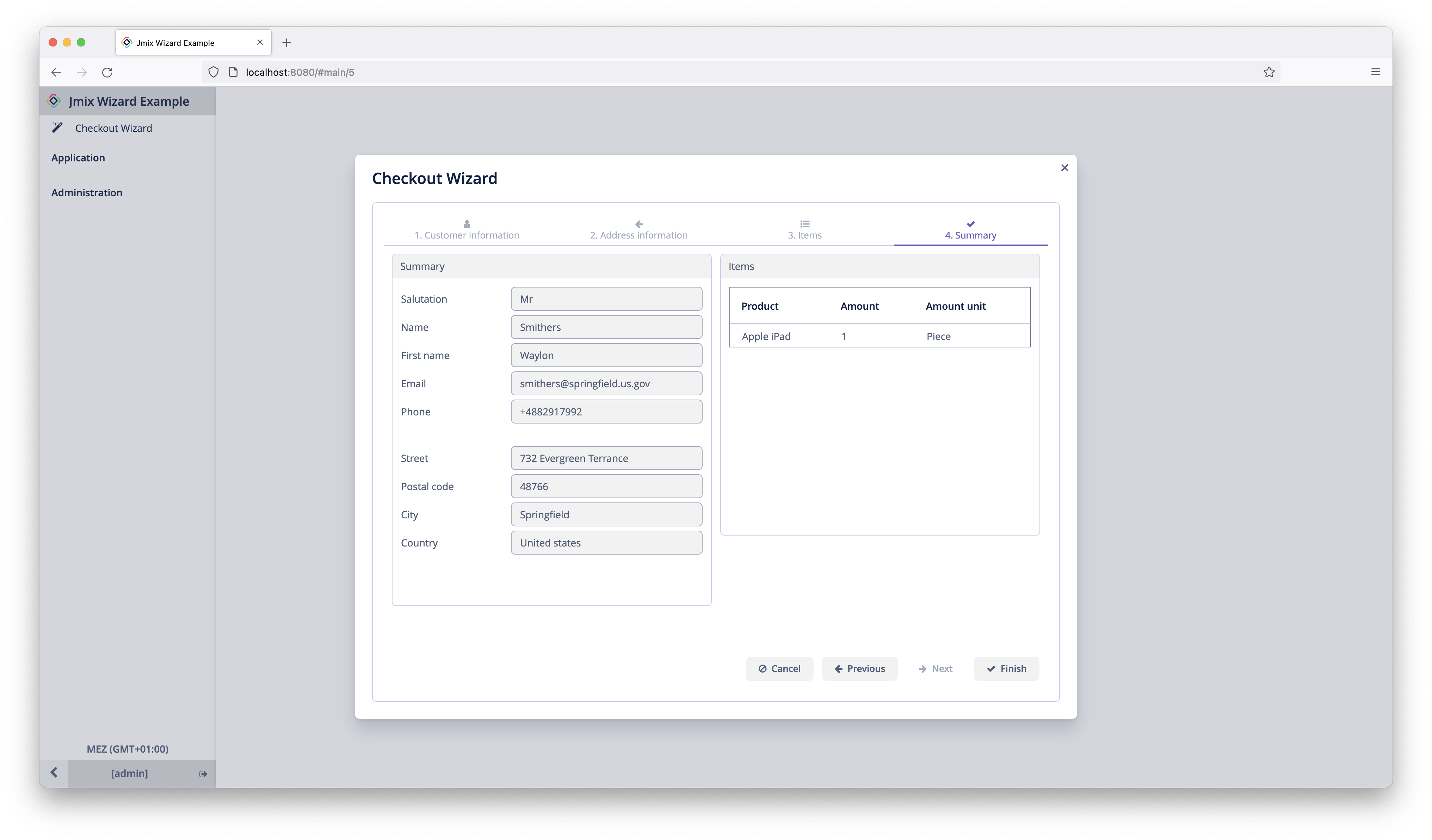Open a new browser tab
The height and width of the screenshot is (840, 1432).
click(x=286, y=43)
